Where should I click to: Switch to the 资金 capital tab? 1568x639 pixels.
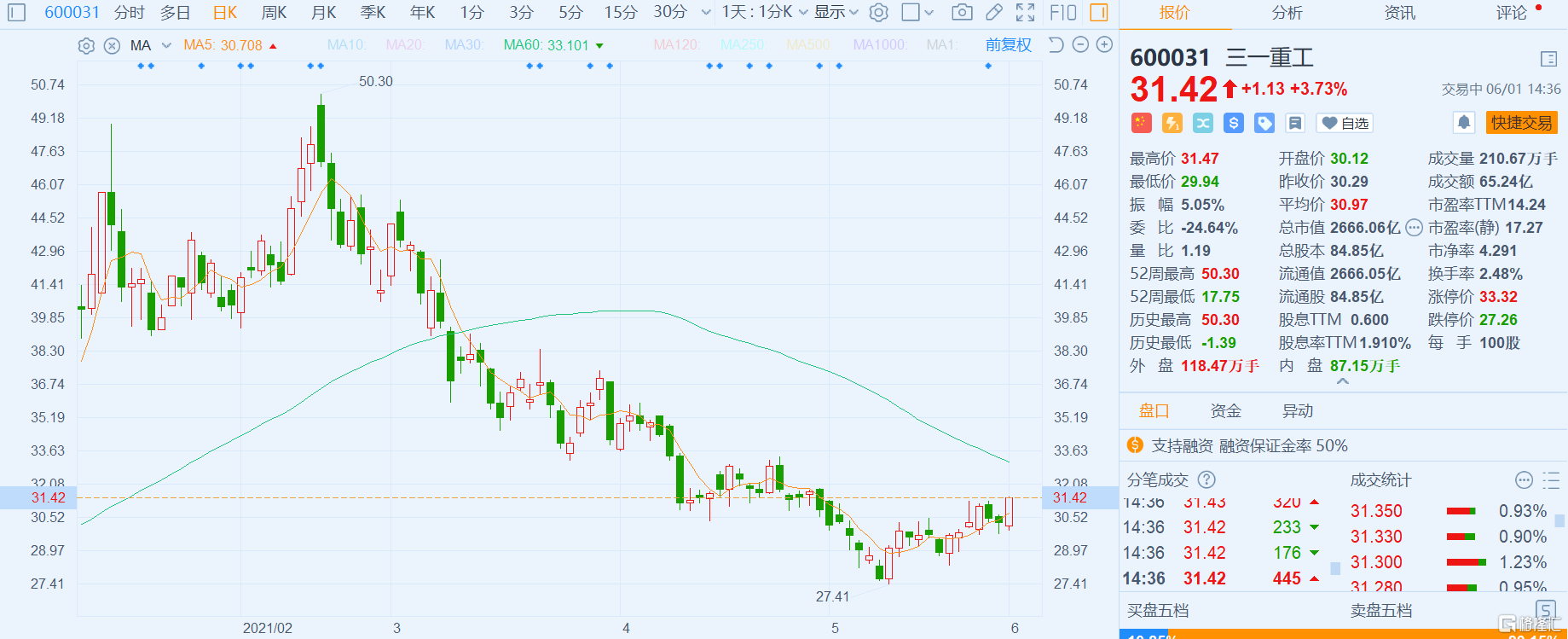pos(1226,411)
